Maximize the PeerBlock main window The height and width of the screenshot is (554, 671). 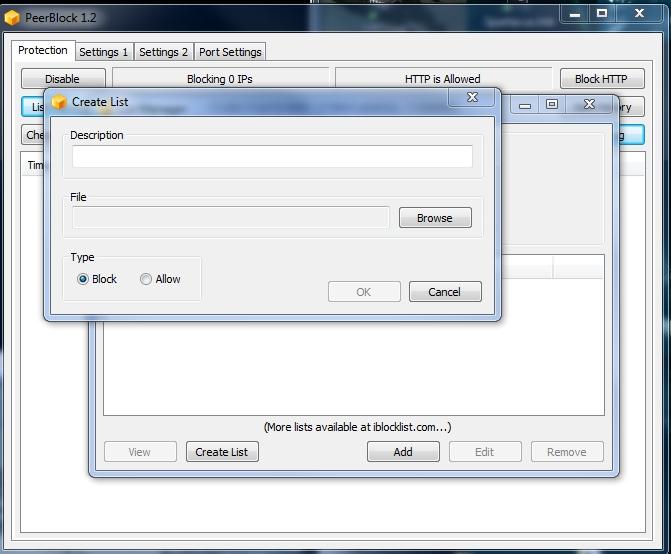[x=602, y=14]
